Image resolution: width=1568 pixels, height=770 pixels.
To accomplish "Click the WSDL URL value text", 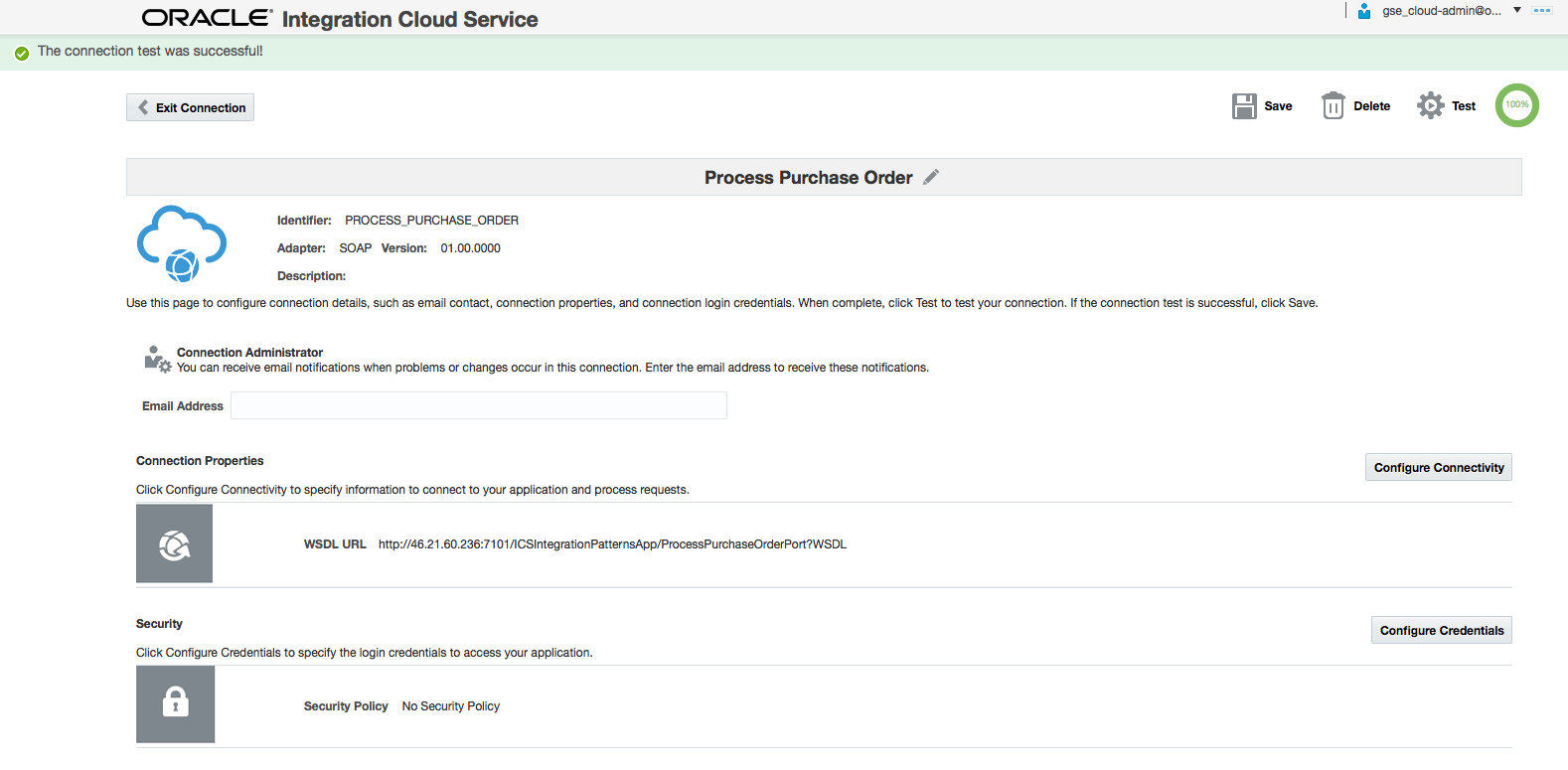I will pos(612,544).
